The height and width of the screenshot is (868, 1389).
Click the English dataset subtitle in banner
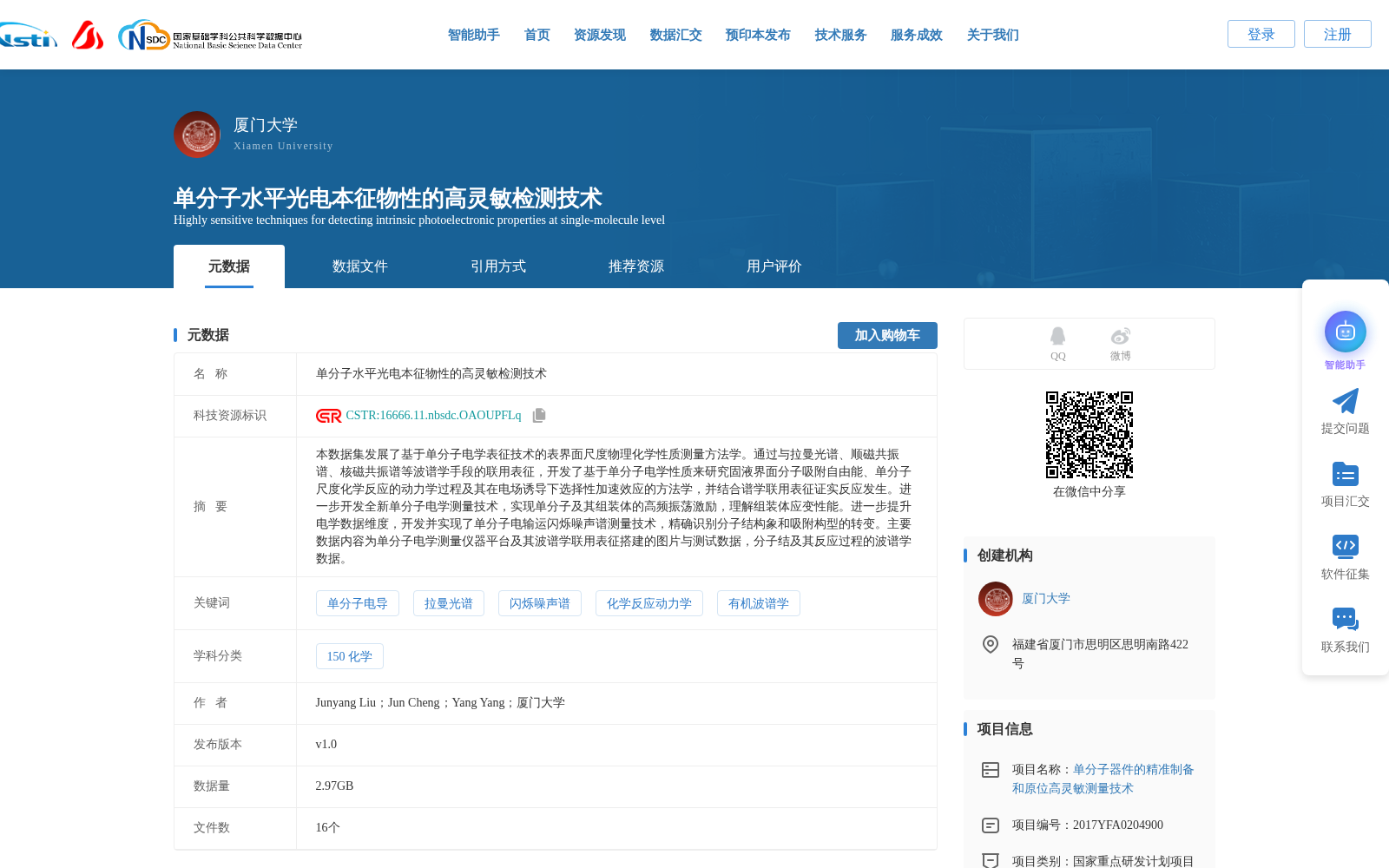(x=419, y=220)
